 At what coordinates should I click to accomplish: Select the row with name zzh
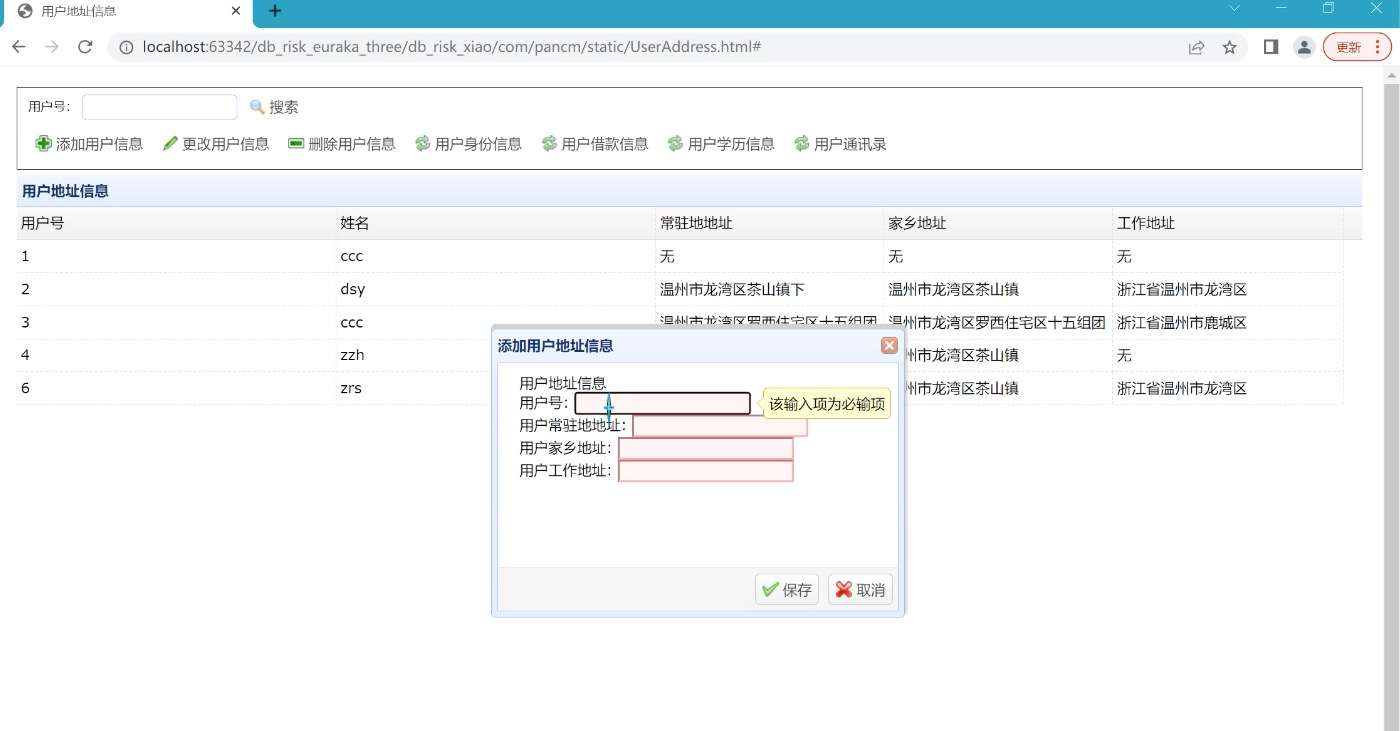tap(680, 355)
